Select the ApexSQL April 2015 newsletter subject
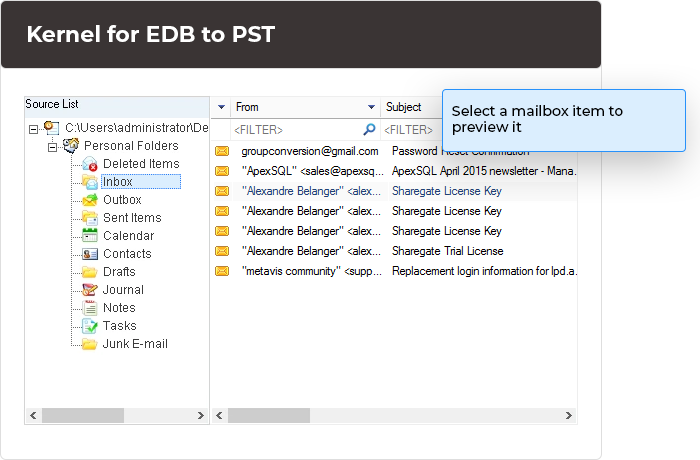Screen dimensions: 700x460 pyautogui.click(x=484, y=171)
